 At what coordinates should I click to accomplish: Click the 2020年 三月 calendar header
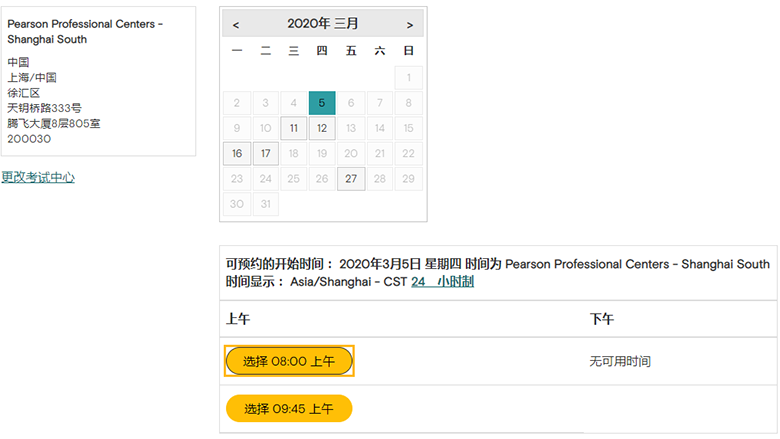coord(322,24)
